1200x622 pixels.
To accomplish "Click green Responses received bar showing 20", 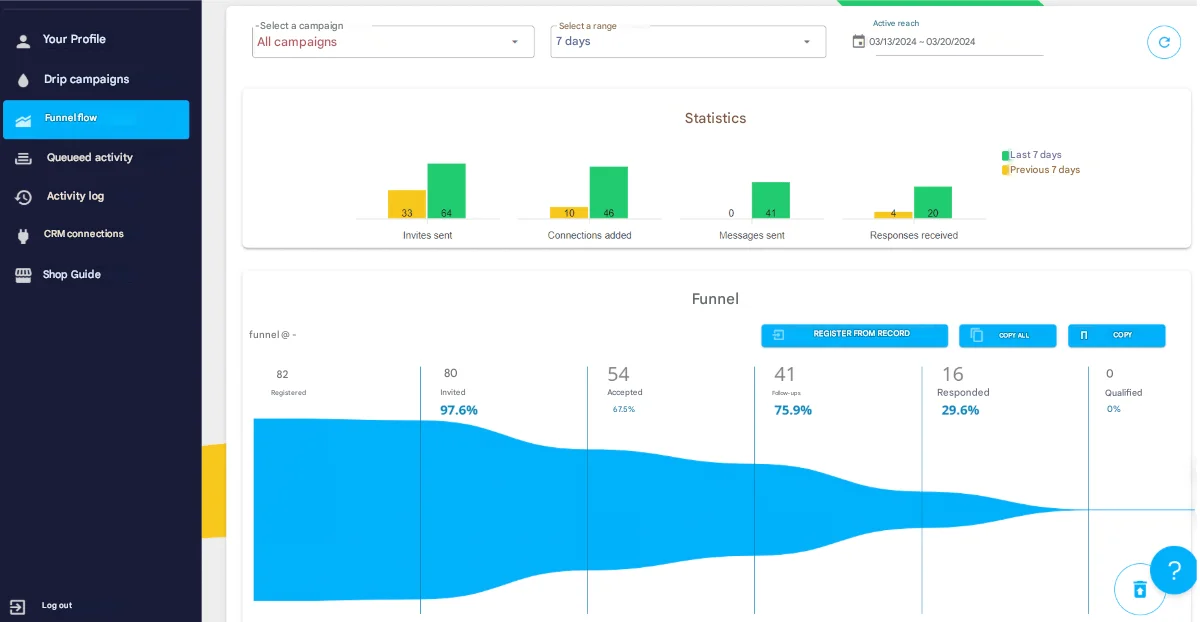I will pos(933,203).
